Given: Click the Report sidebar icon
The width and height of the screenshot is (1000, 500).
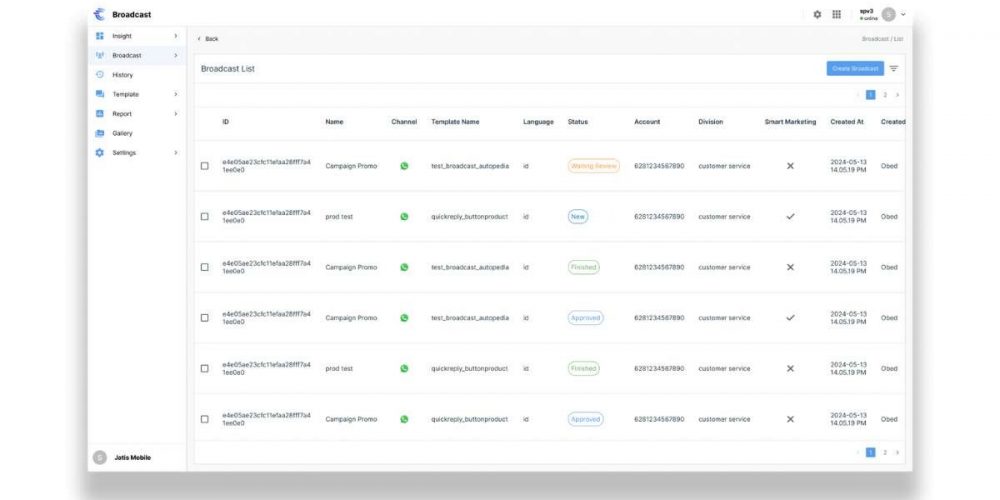Looking at the screenshot, I should point(100,114).
